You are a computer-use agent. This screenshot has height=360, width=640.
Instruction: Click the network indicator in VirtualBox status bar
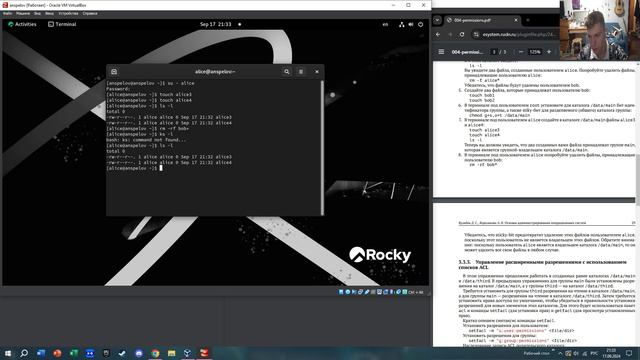(360, 292)
